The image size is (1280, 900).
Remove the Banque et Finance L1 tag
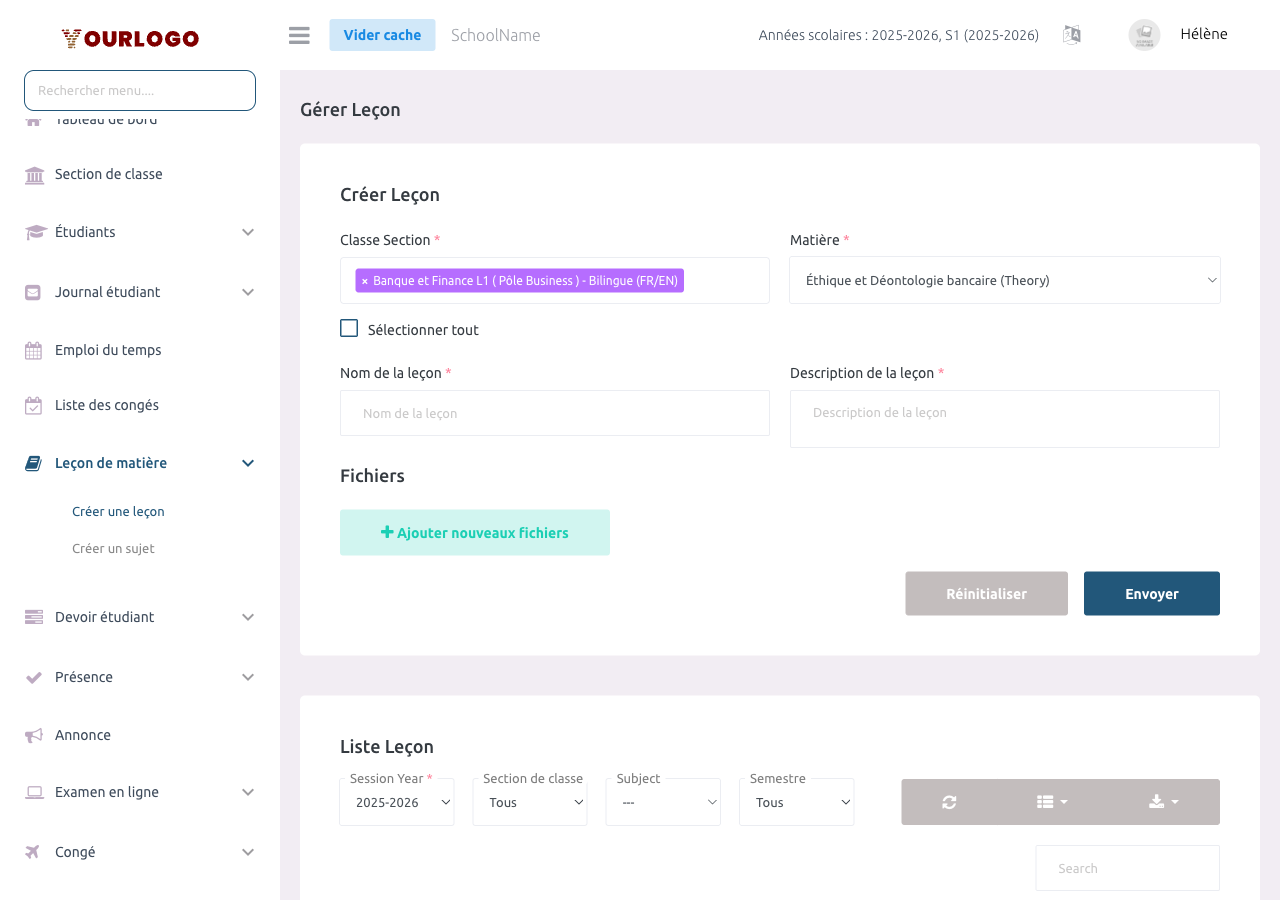pyautogui.click(x=365, y=281)
